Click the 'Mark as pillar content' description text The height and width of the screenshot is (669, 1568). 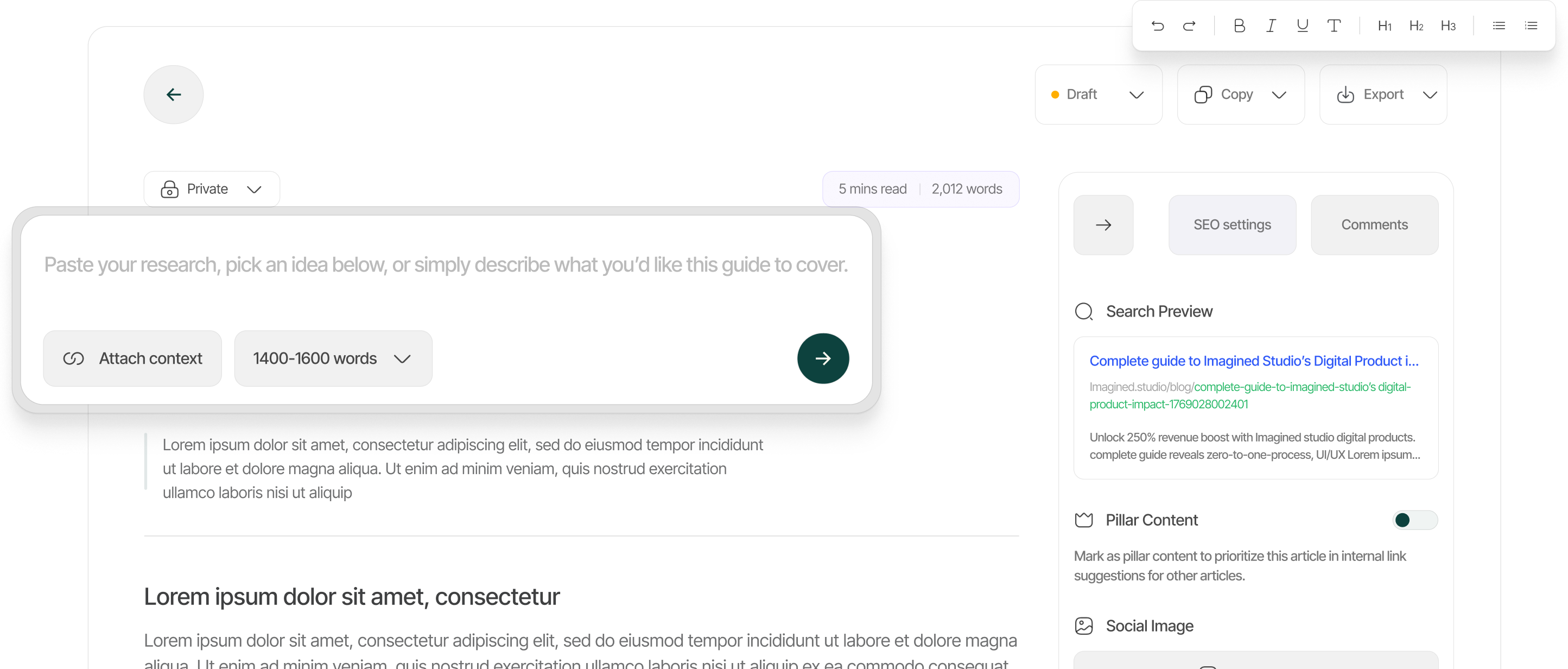[1240, 565]
